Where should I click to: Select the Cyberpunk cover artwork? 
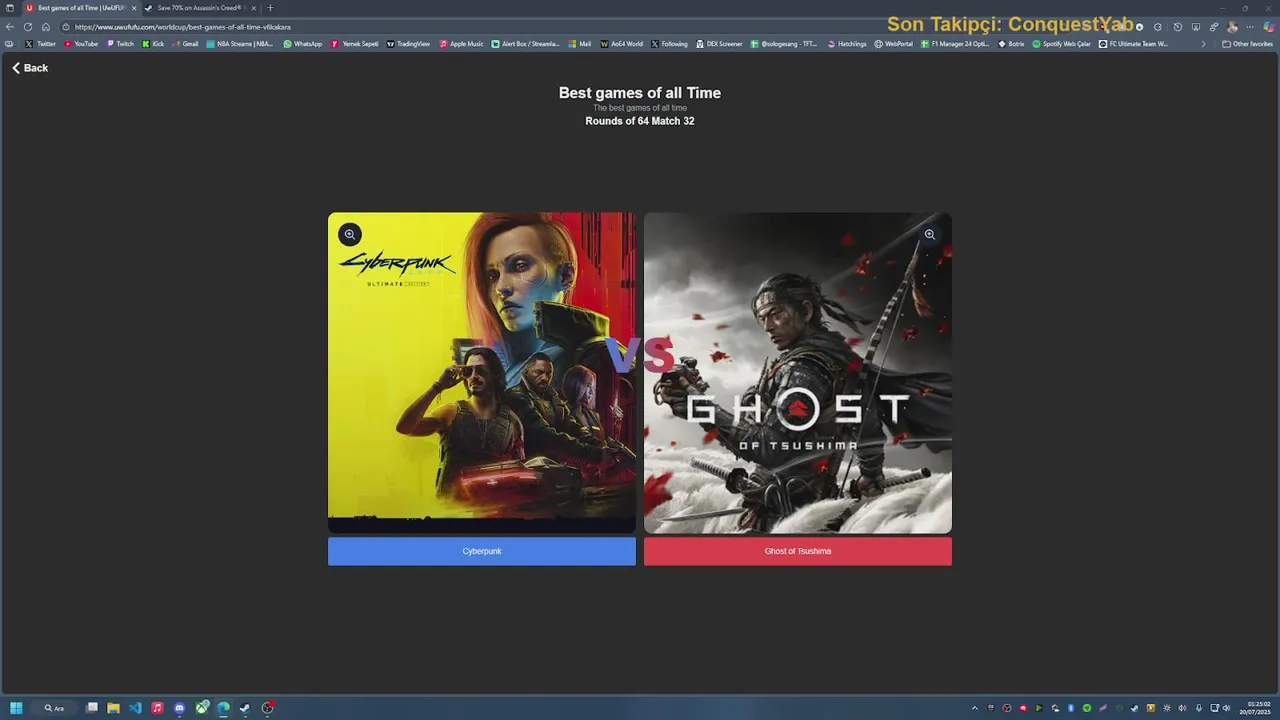point(482,372)
